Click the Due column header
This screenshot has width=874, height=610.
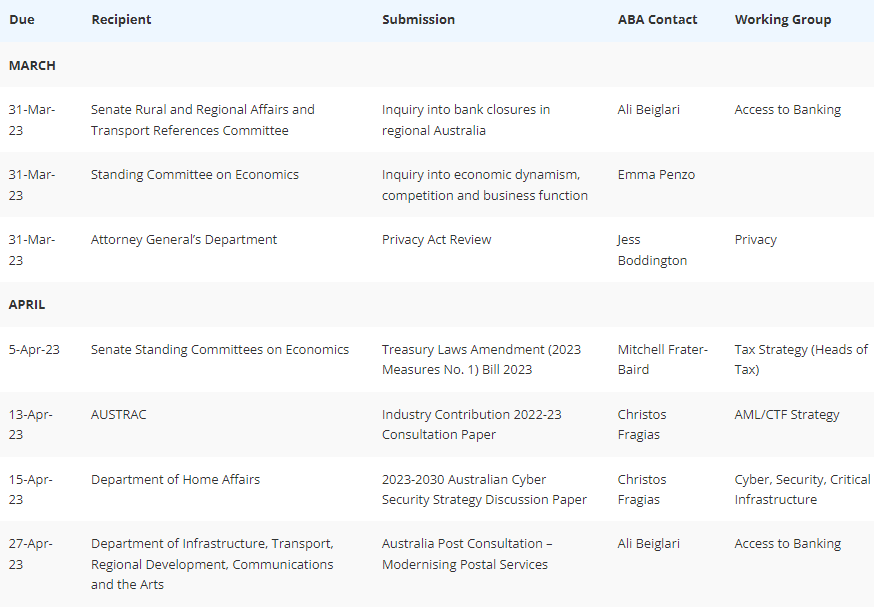tap(22, 20)
